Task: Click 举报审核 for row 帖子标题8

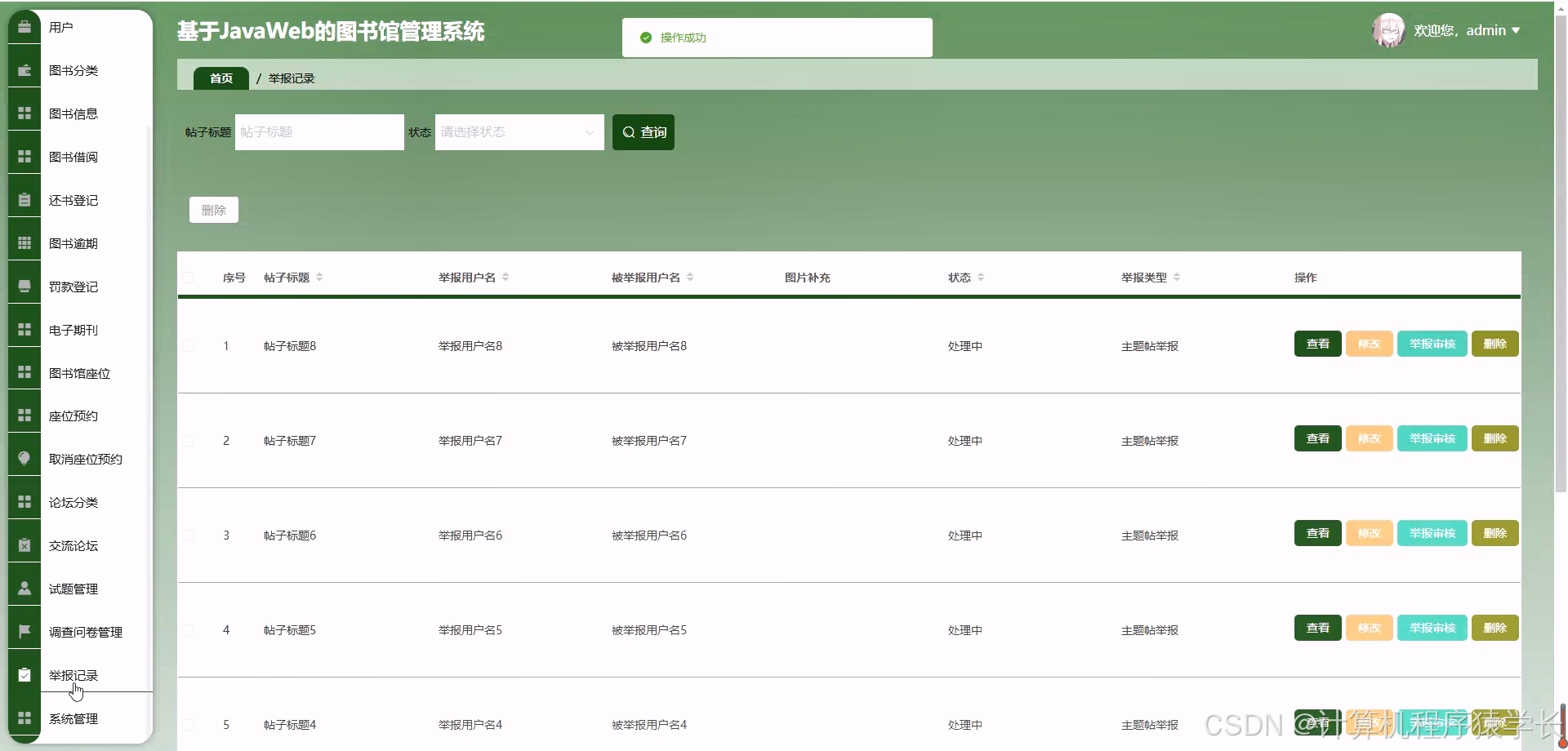Action: click(1432, 344)
